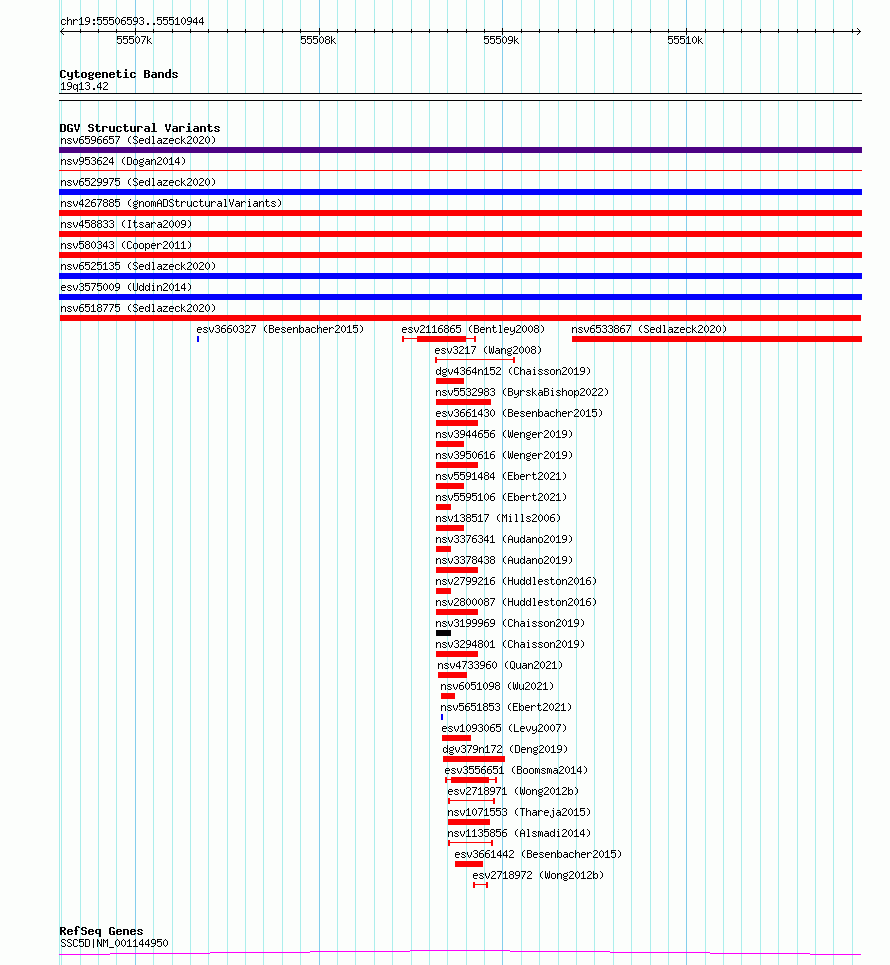Click esv1093065 (Levy2007) label
Viewport: 890px width, 965px height.
point(504,728)
